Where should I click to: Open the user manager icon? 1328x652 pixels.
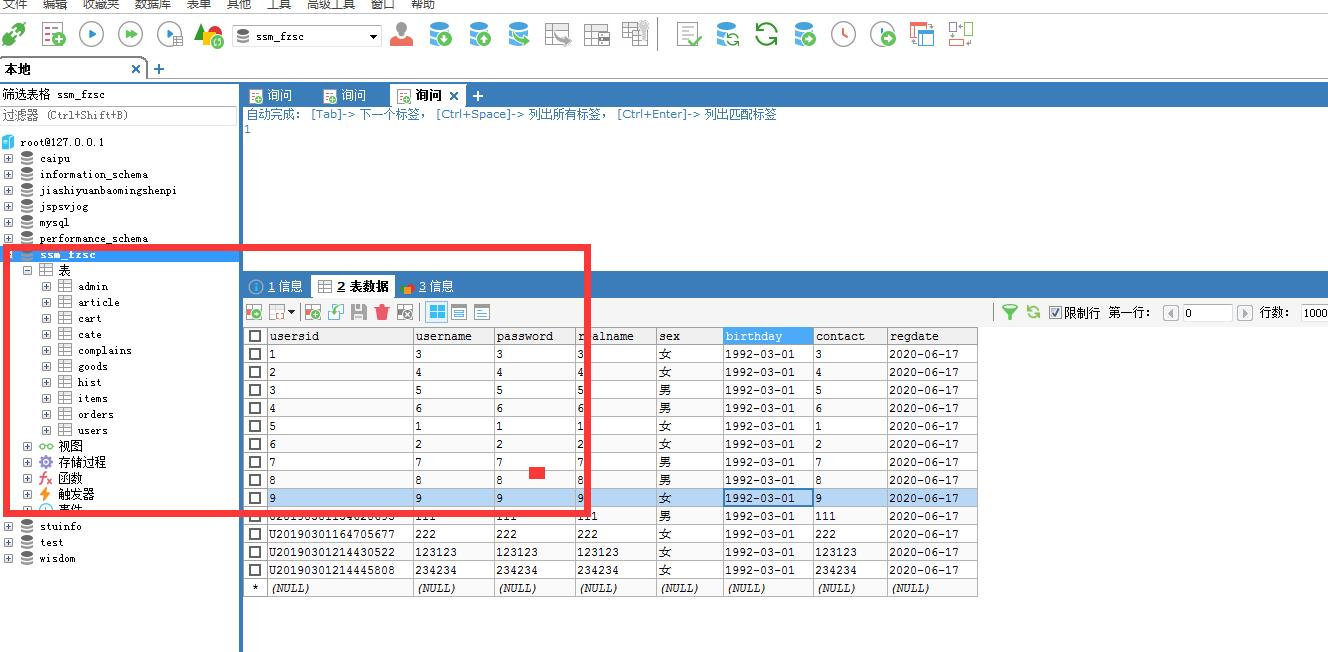(x=401, y=36)
